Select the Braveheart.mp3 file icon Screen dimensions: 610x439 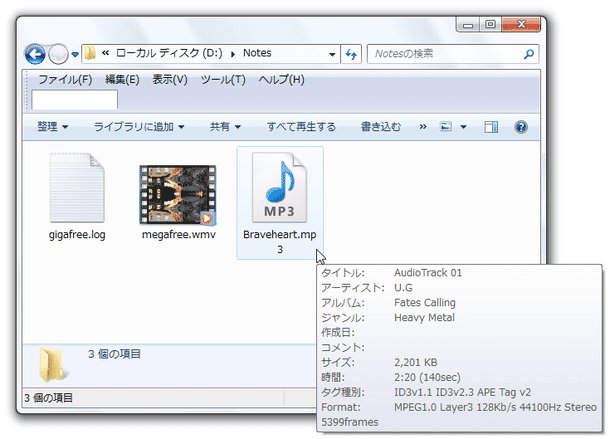coord(279,187)
